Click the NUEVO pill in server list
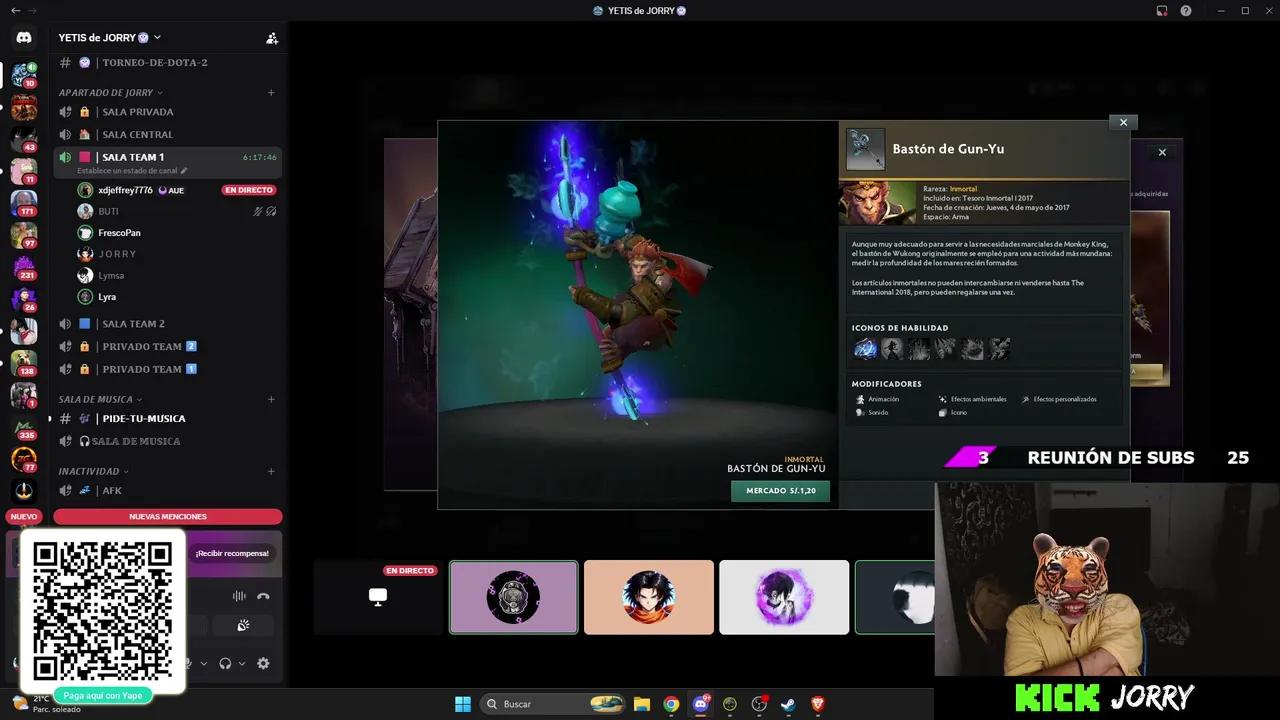 click(x=24, y=517)
